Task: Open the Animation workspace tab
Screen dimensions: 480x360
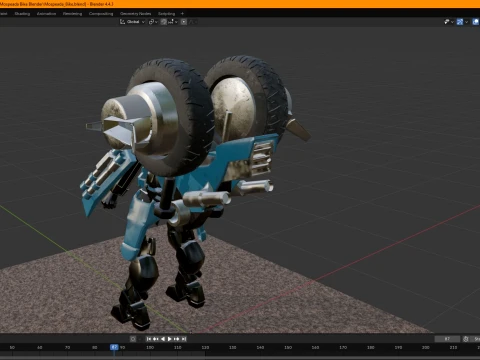Action: pyautogui.click(x=46, y=14)
